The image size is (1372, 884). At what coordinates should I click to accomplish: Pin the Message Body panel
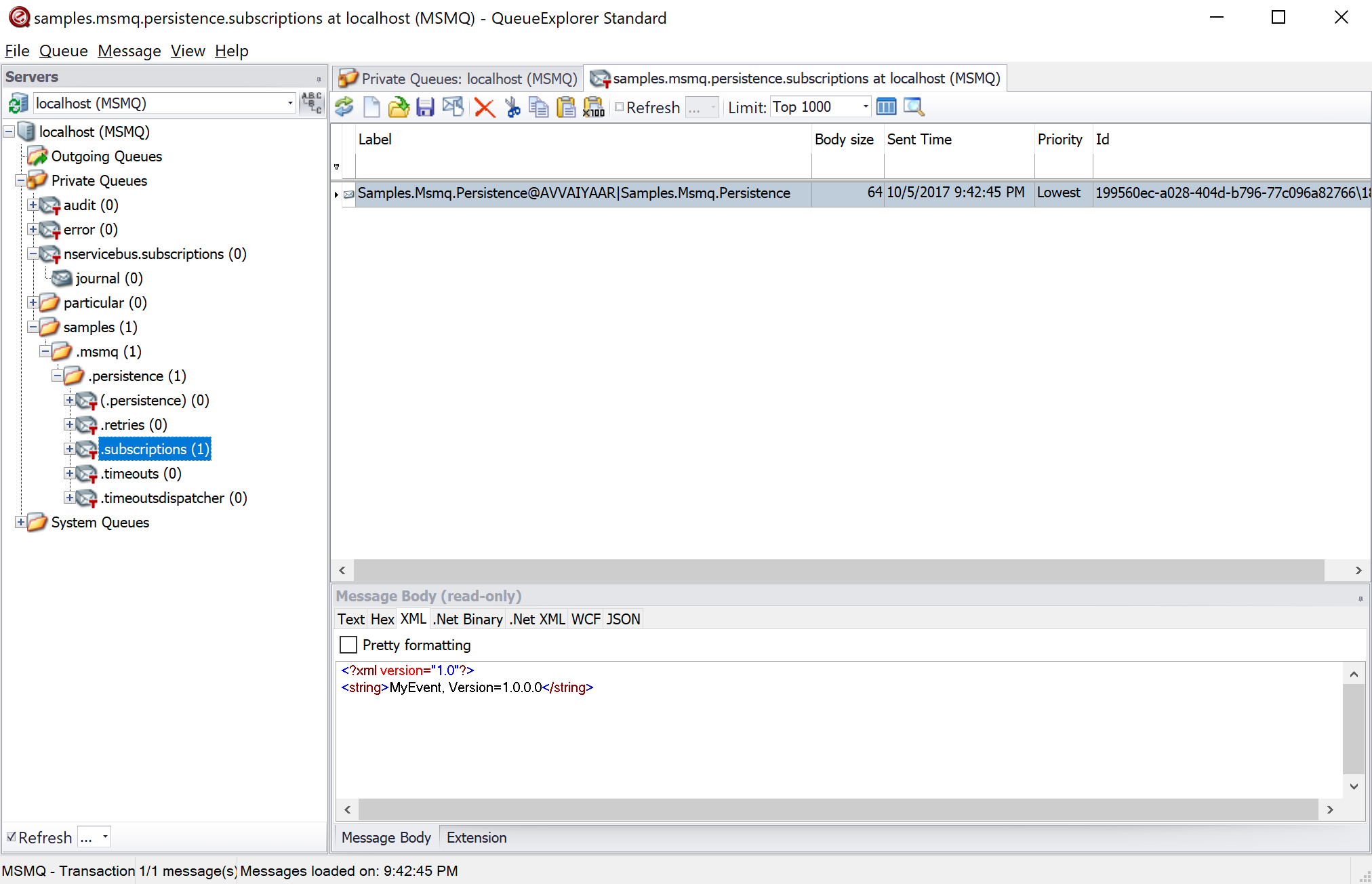tap(1360, 599)
